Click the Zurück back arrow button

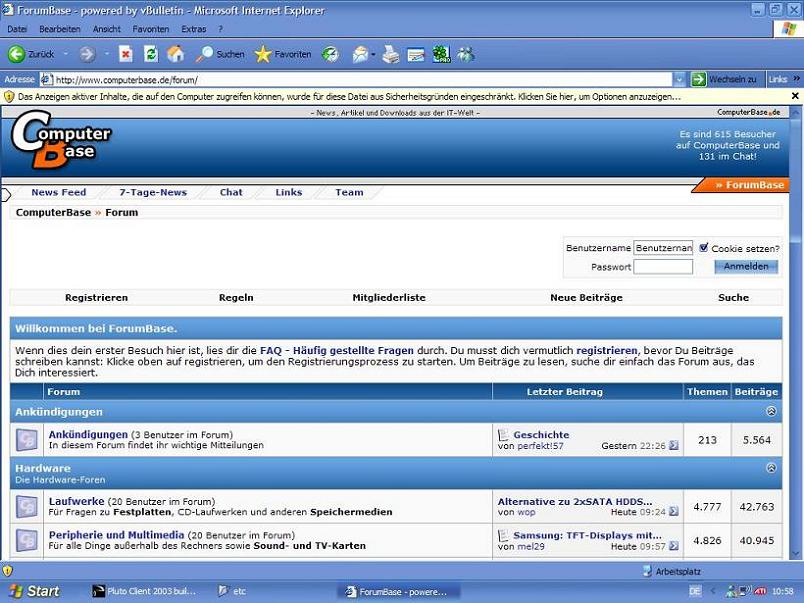[17, 54]
